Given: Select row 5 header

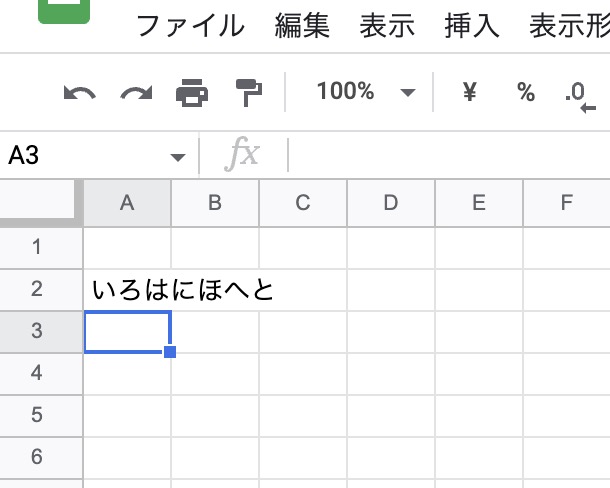Looking at the screenshot, I should point(38,415).
